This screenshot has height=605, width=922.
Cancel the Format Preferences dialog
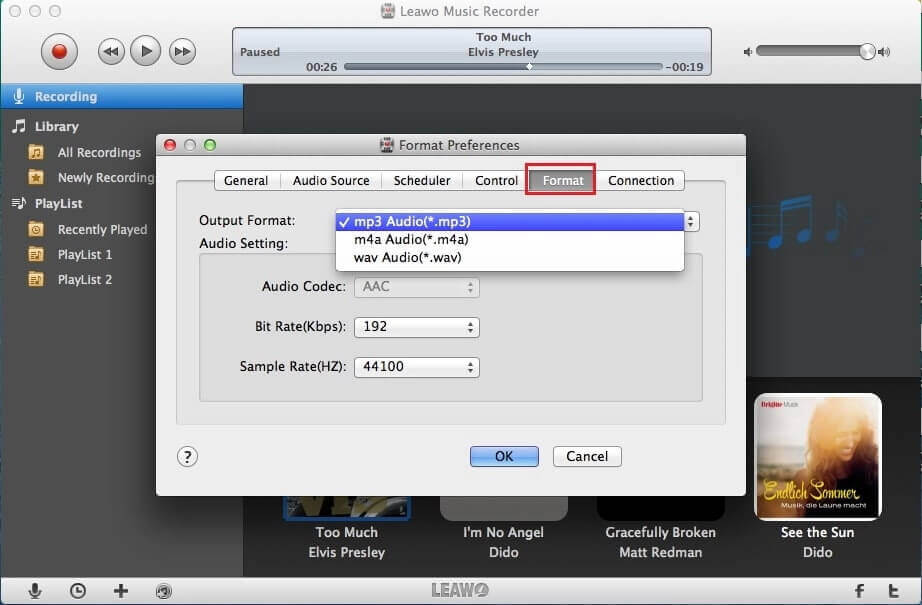point(587,456)
